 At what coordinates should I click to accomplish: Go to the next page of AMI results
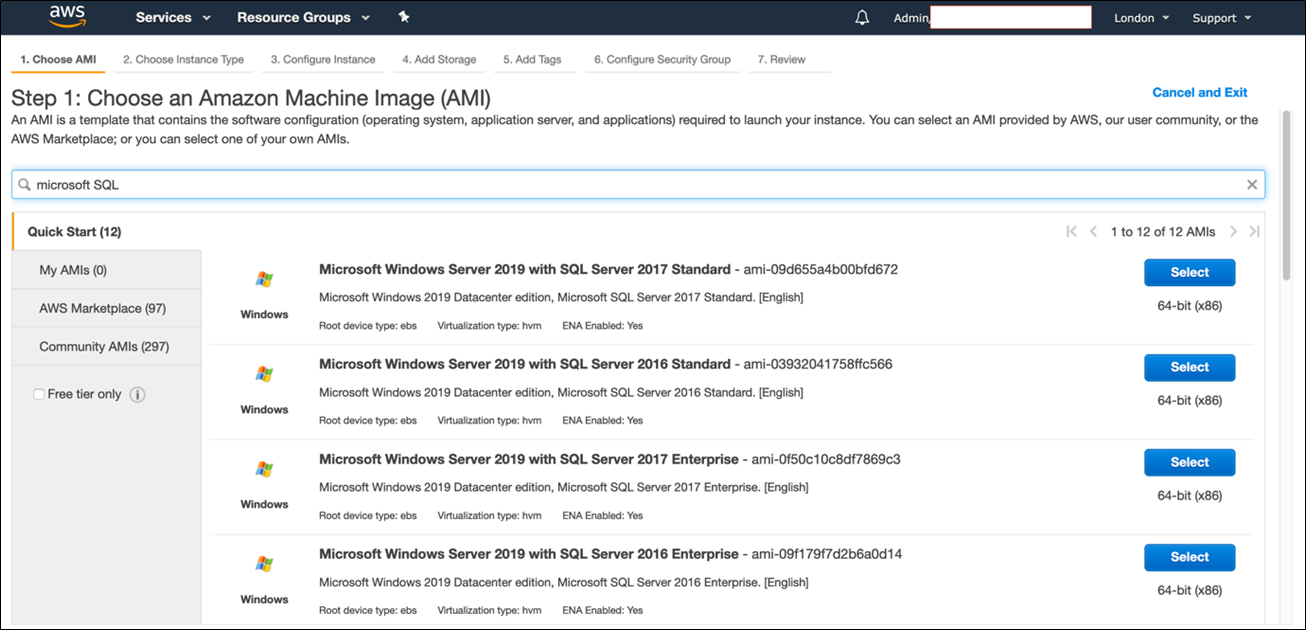1234,231
